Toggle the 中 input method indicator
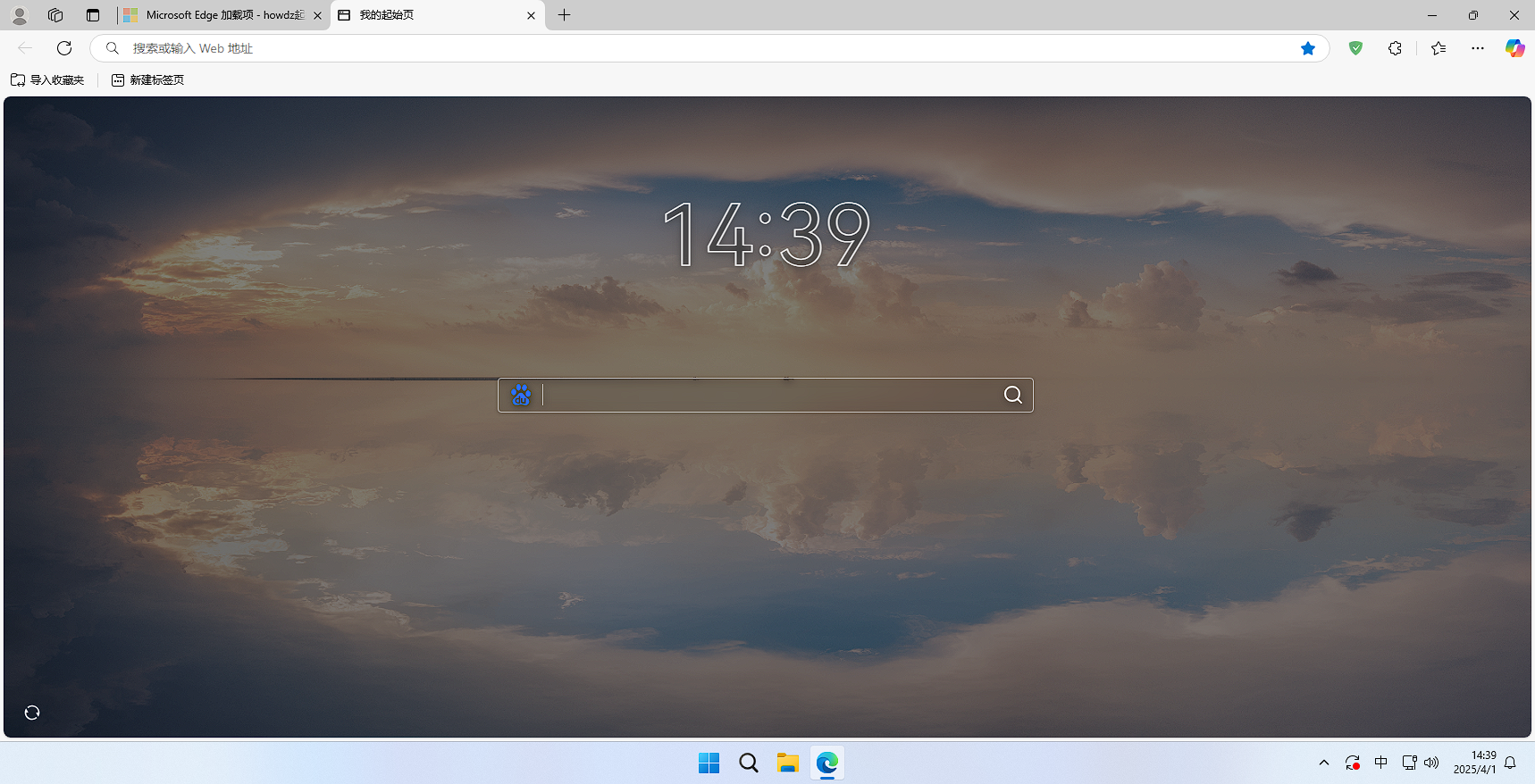 [1381, 763]
